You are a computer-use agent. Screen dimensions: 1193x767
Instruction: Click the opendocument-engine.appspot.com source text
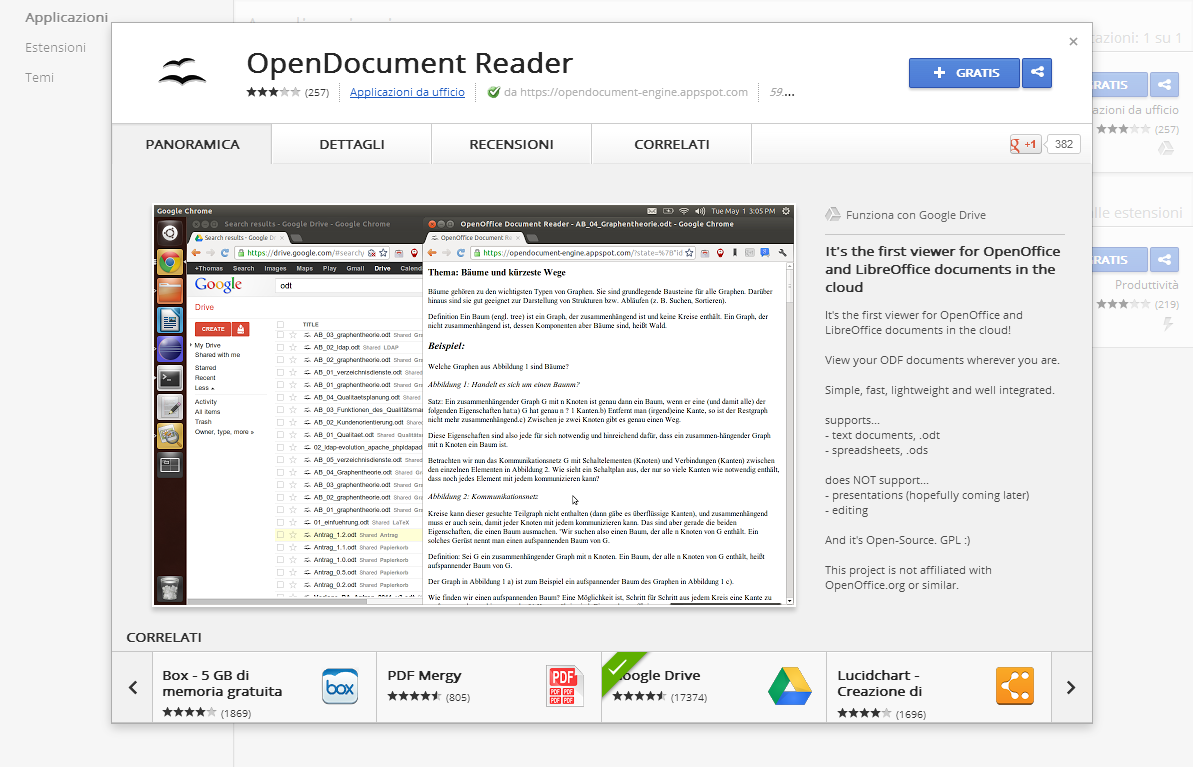626,92
